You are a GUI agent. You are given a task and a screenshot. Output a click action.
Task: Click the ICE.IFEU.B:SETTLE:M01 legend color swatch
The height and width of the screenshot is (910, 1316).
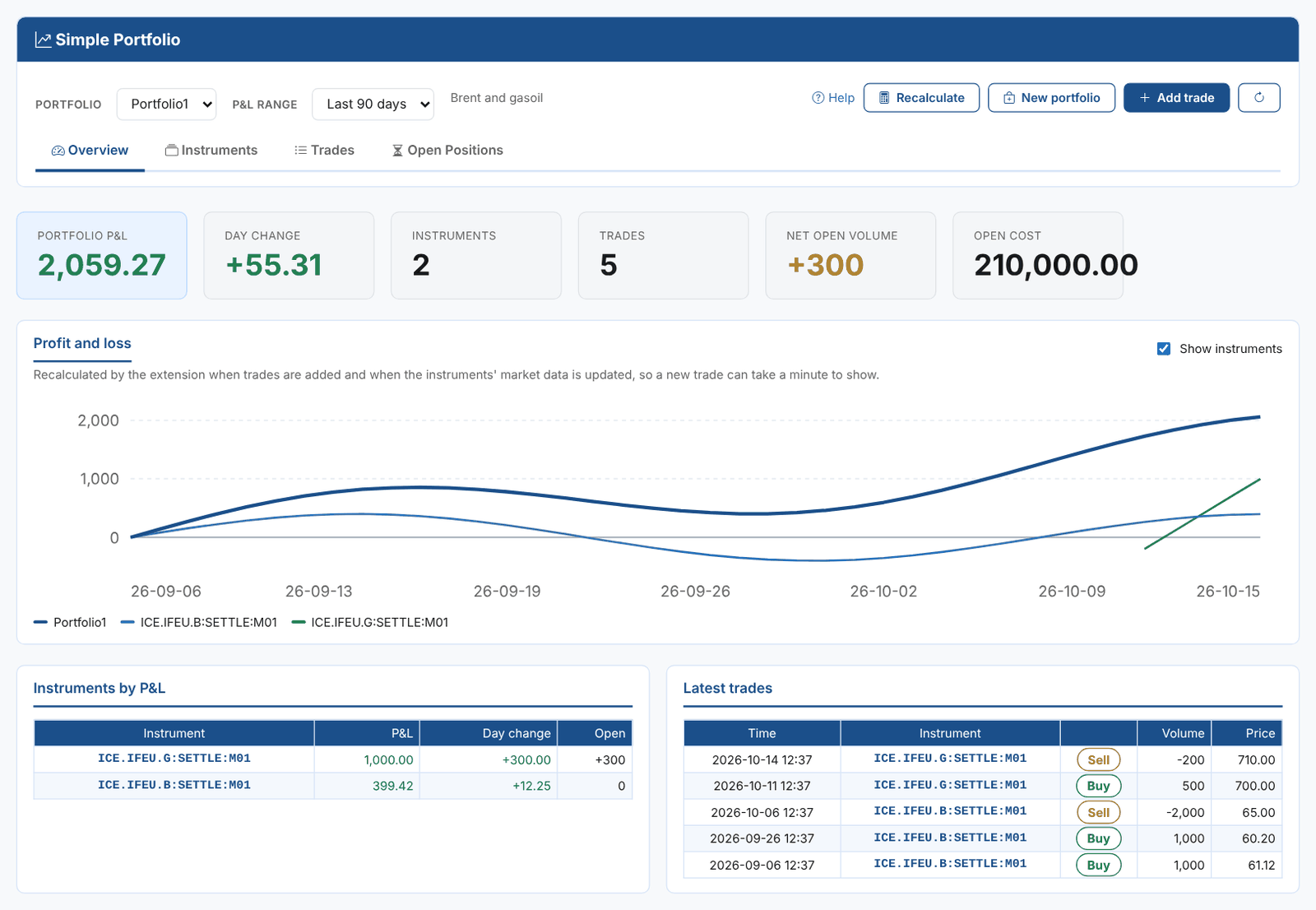click(127, 622)
